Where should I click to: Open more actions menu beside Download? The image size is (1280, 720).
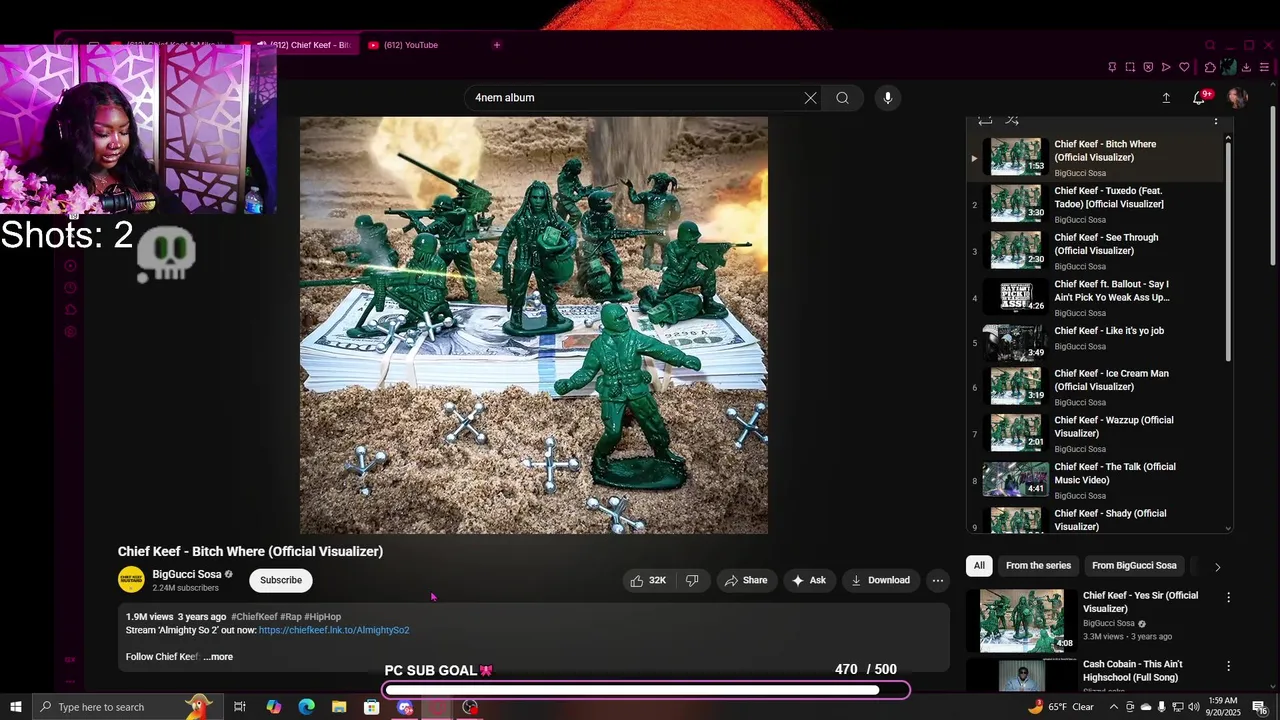coord(937,580)
